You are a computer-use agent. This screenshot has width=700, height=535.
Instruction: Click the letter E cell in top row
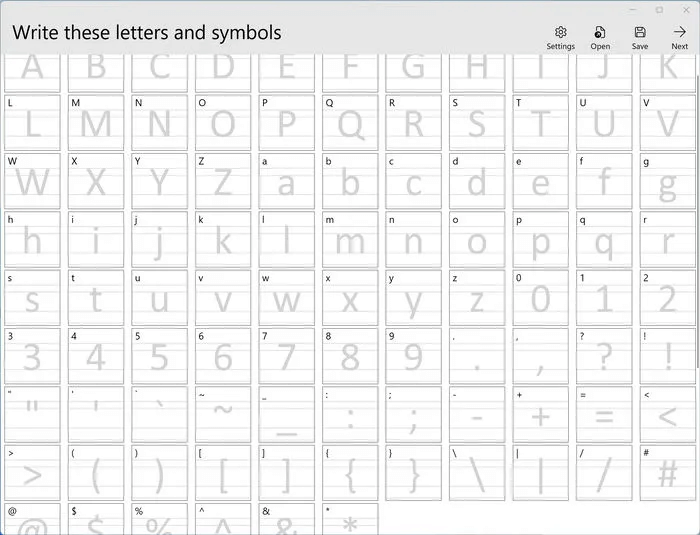coord(287,73)
